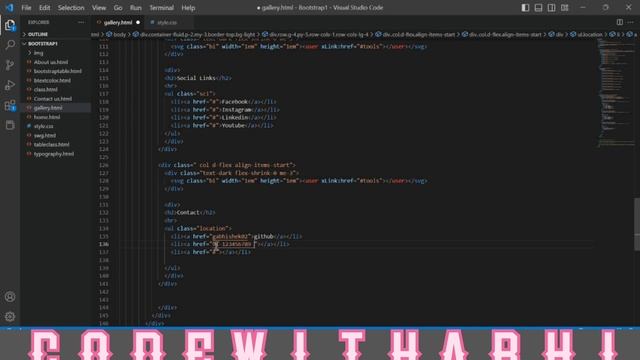This screenshot has height=360, width=640.
Task: Switch to the gallery.html editor tab
Action: [x=118, y=22]
